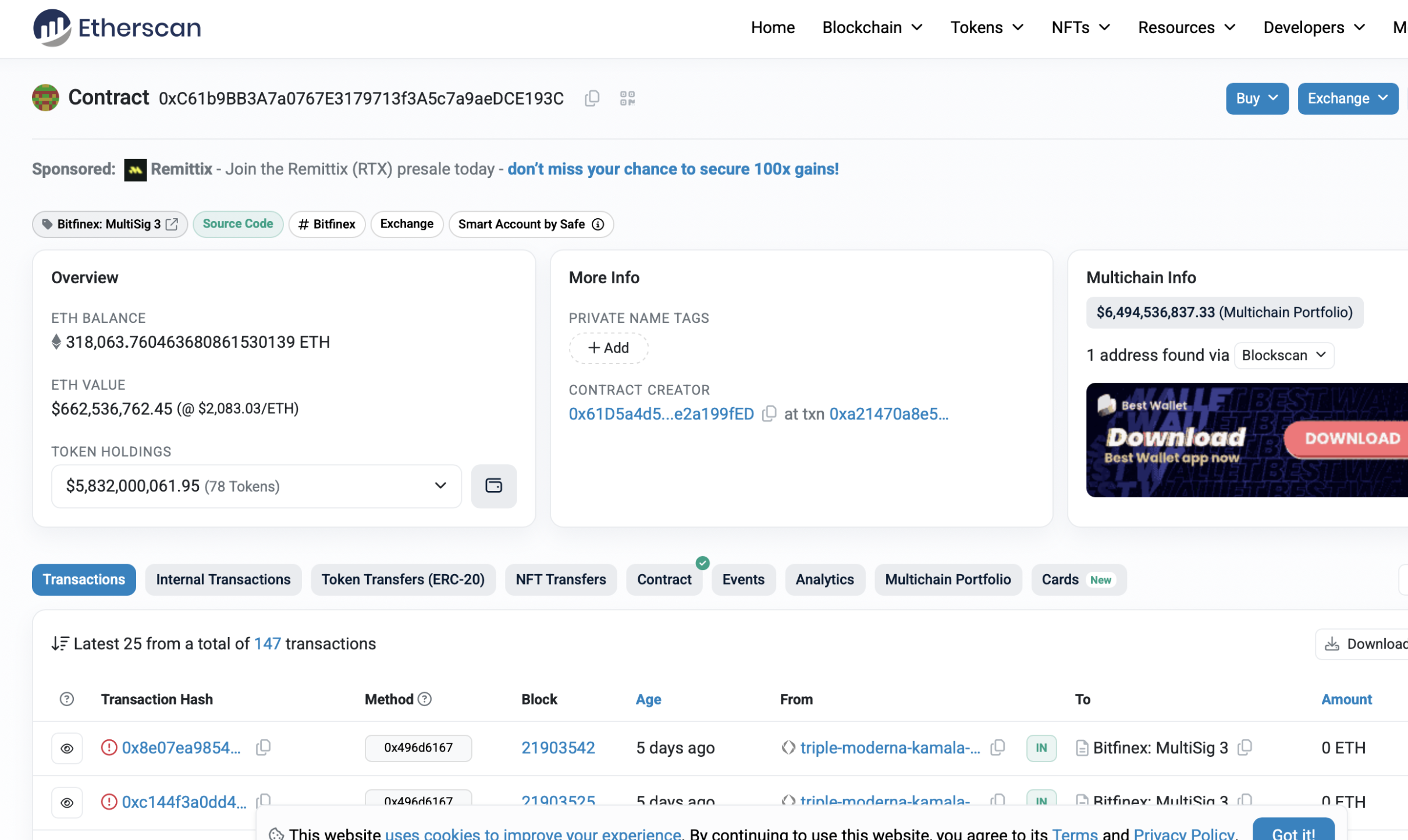
Task: Click the help icon above the preview column
Action: (67, 699)
